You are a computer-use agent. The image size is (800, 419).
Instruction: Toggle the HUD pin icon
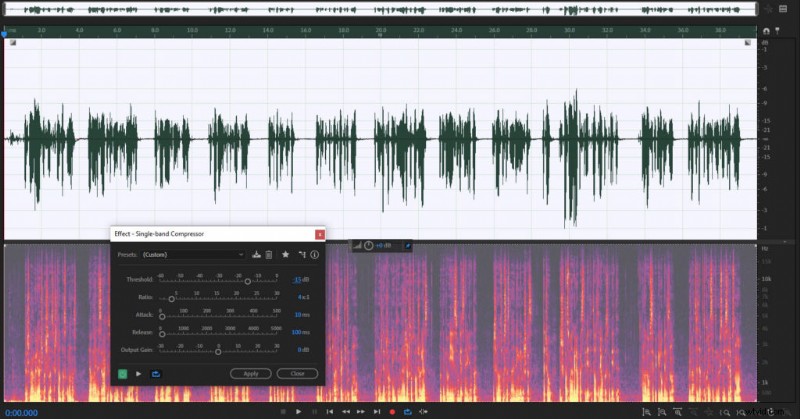point(408,245)
